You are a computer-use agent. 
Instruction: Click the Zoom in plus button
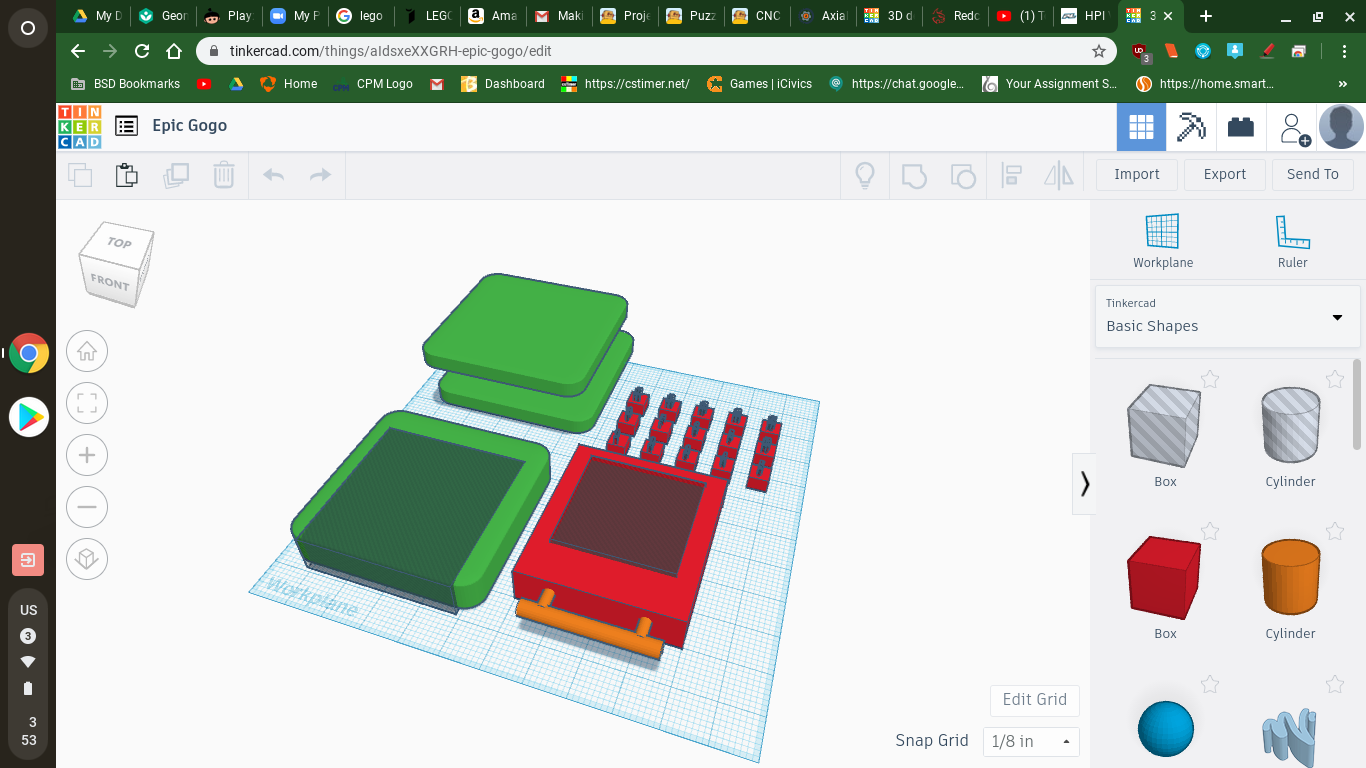87,455
